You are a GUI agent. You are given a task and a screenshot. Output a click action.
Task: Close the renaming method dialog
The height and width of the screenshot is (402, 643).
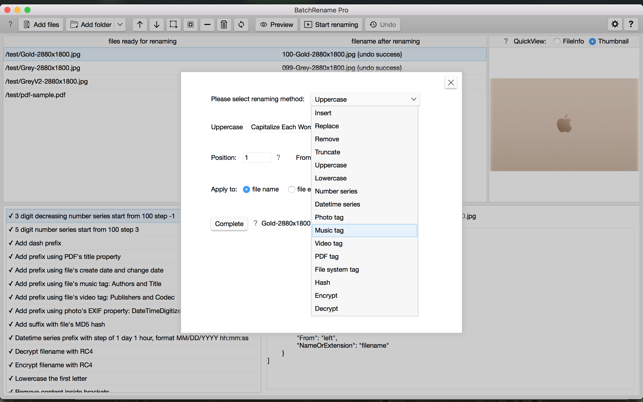click(x=451, y=82)
